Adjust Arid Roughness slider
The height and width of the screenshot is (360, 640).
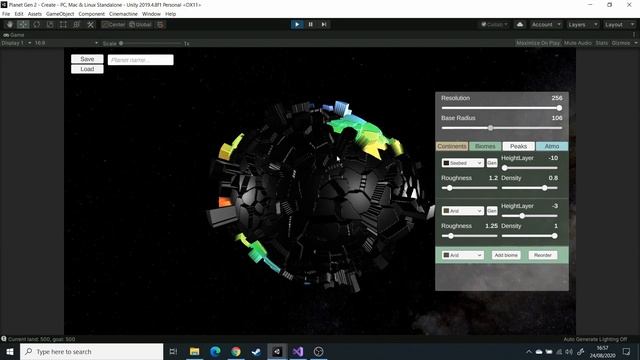point(469,236)
